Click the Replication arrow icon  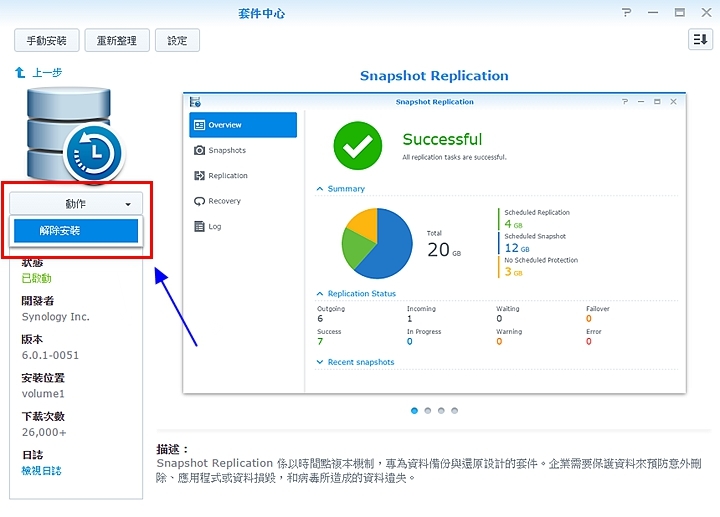pos(199,175)
